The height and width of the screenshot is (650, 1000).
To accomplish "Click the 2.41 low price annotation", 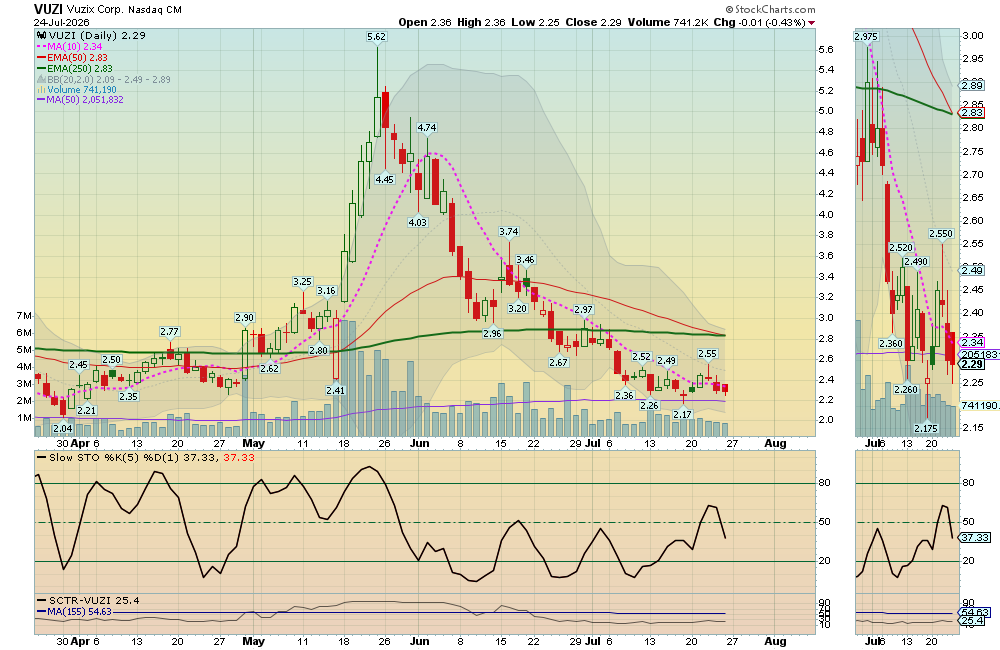I will click(x=335, y=390).
